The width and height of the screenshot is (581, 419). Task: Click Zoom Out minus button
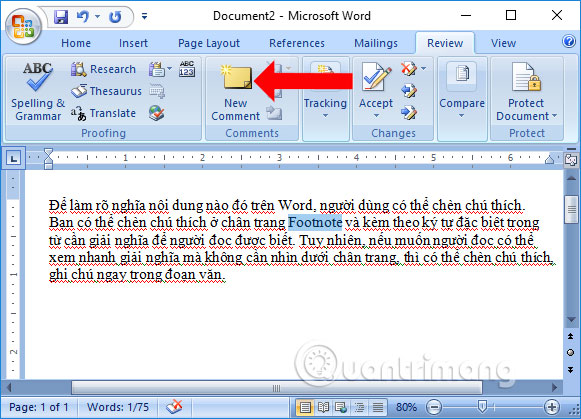pyautogui.click(x=434, y=408)
